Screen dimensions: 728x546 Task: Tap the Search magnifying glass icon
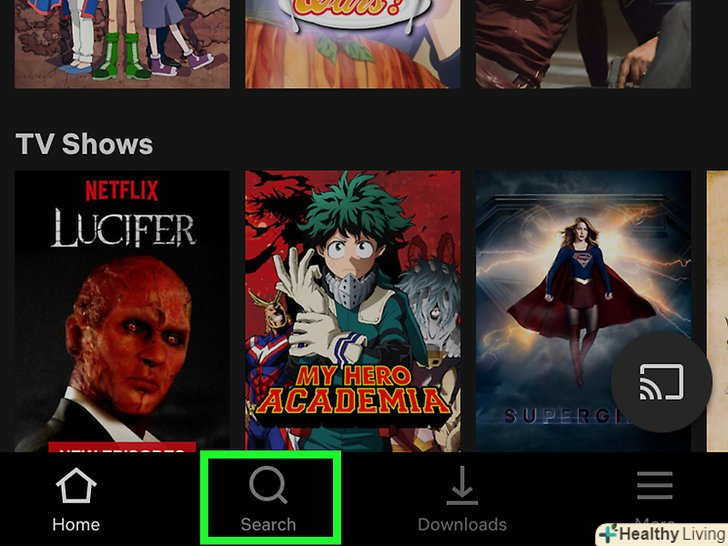pyautogui.click(x=268, y=485)
